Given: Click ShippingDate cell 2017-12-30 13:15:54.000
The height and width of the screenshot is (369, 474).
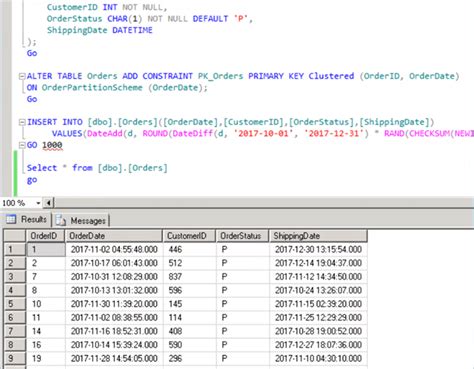Looking at the screenshot, I should pos(318,249).
